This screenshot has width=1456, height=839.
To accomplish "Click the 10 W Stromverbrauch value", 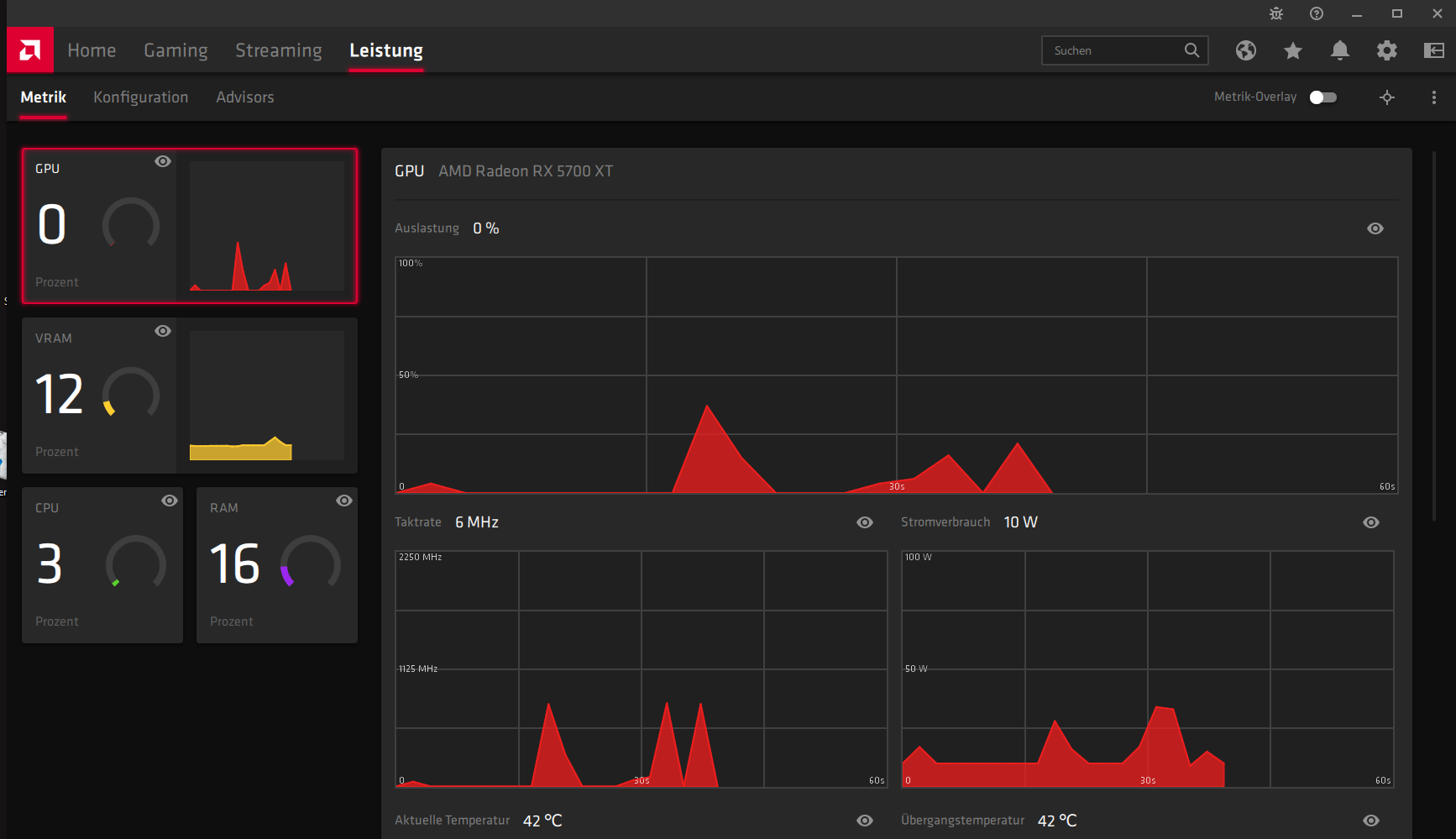I will click(1021, 522).
